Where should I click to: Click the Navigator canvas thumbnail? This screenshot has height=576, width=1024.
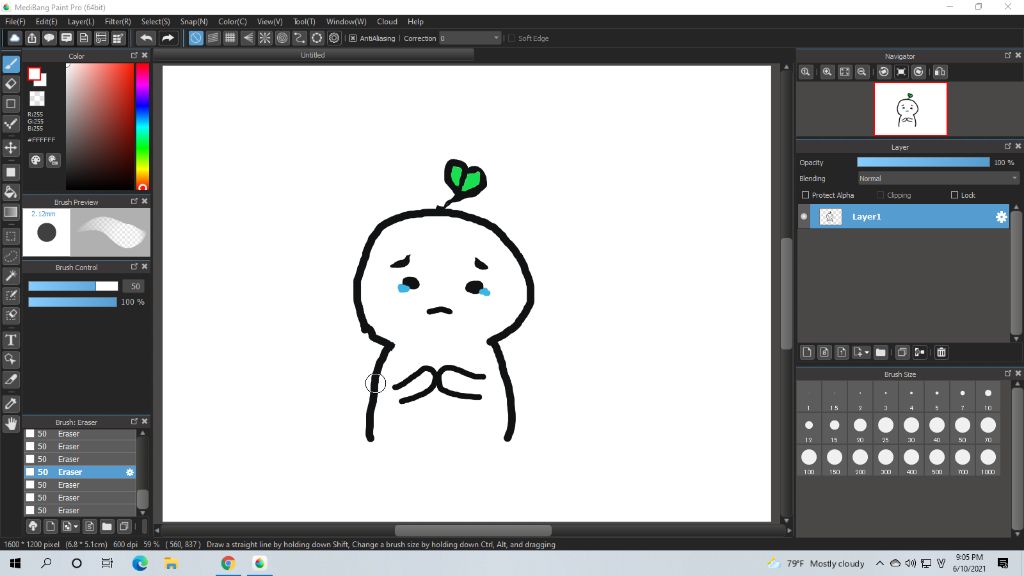click(x=910, y=109)
